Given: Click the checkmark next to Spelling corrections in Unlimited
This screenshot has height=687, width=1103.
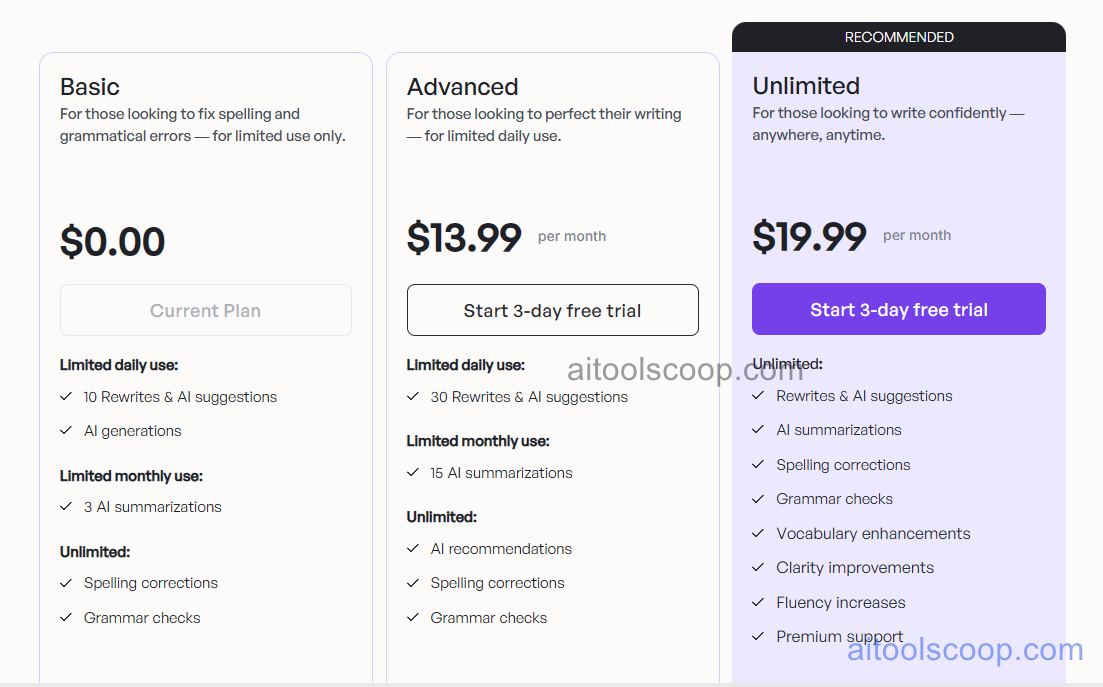Looking at the screenshot, I should coord(758,465).
